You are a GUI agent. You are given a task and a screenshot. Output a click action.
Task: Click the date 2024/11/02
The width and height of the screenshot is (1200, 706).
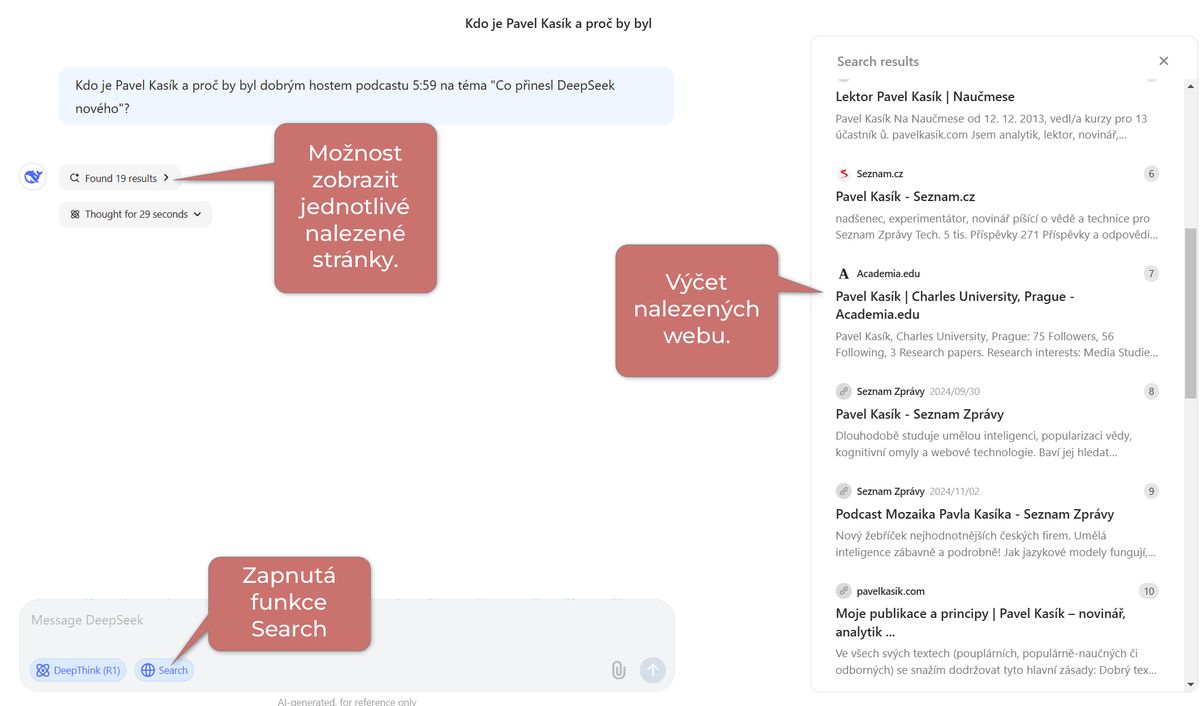click(954, 491)
